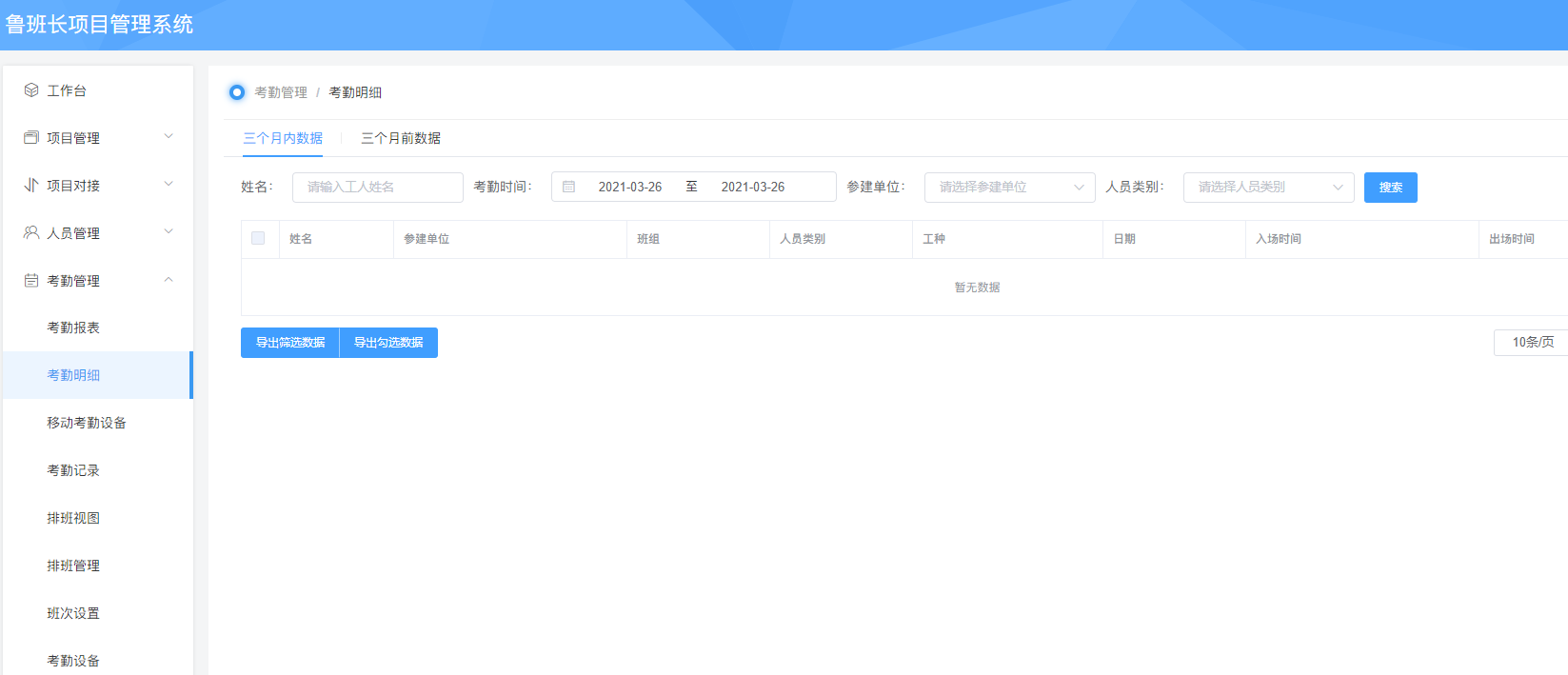The image size is (1568, 675).
Task: Click the 工作台 cube icon in sidebar
Action: click(x=31, y=90)
